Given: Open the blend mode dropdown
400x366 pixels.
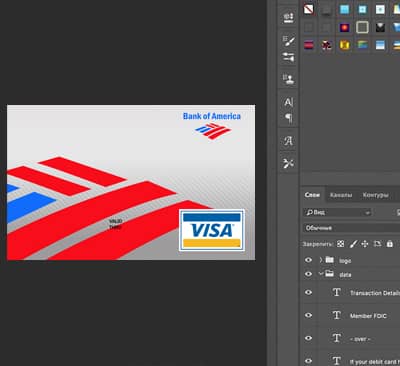Looking at the screenshot, I should coord(352,228).
